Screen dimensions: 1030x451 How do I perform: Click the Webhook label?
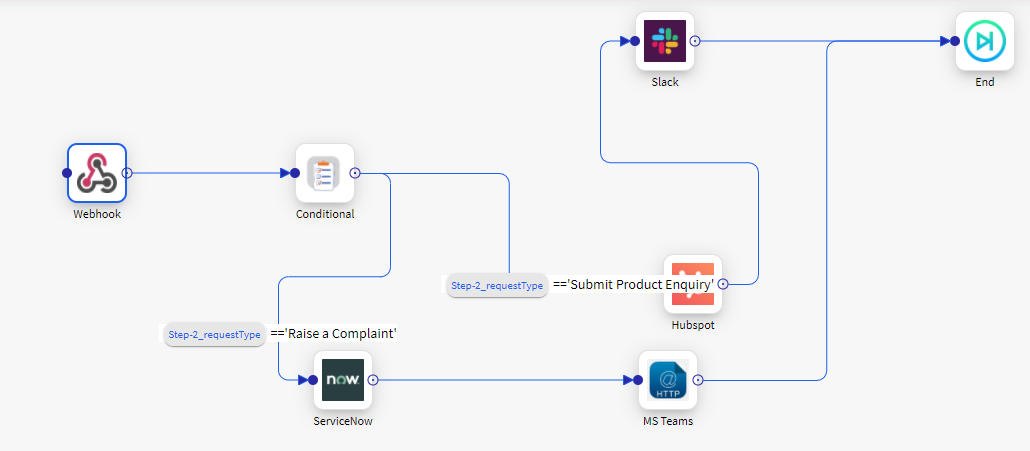click(x=97, y=214)
